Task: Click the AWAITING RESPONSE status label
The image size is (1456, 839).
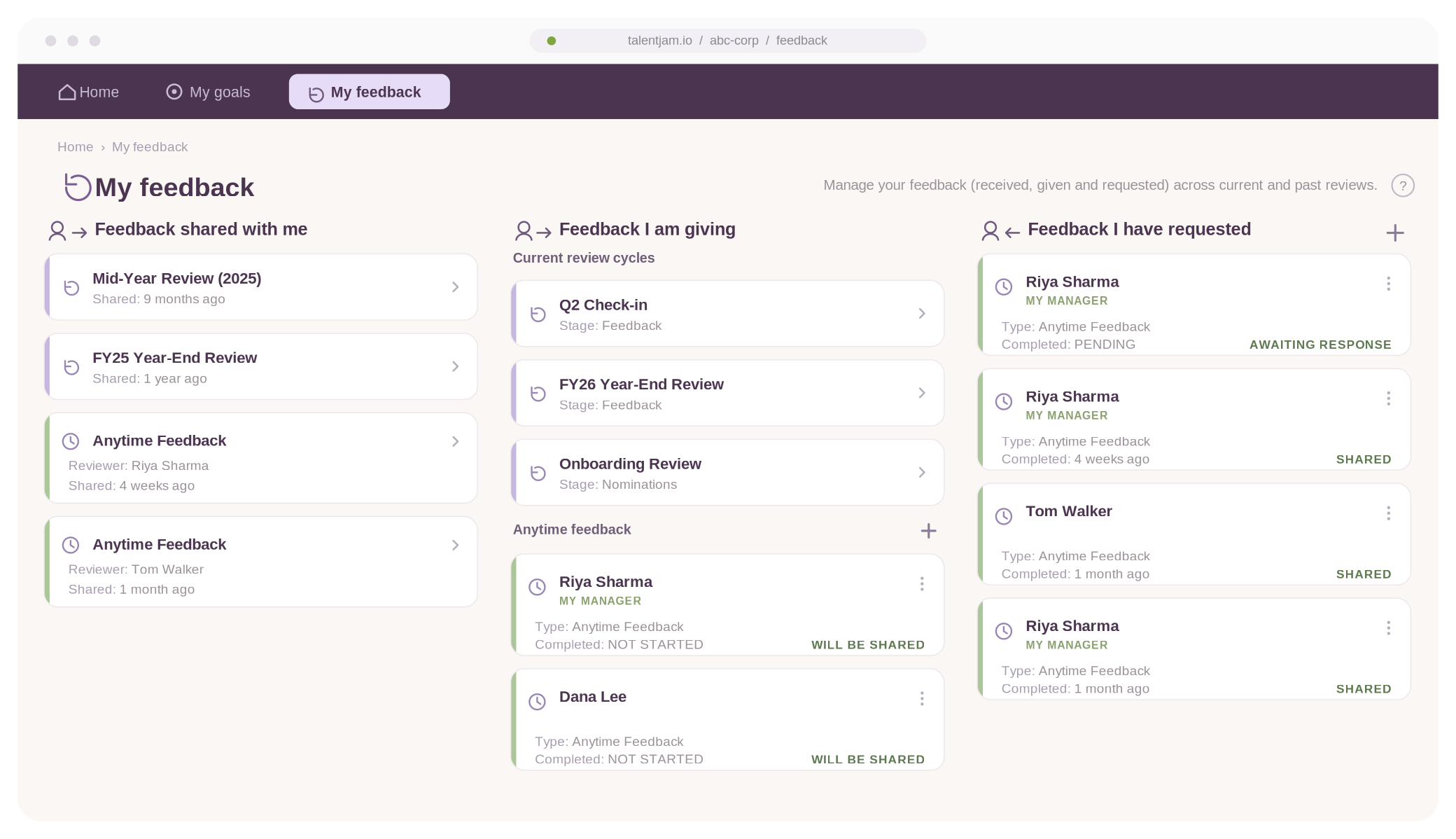Action: [x=1320, y=345]
